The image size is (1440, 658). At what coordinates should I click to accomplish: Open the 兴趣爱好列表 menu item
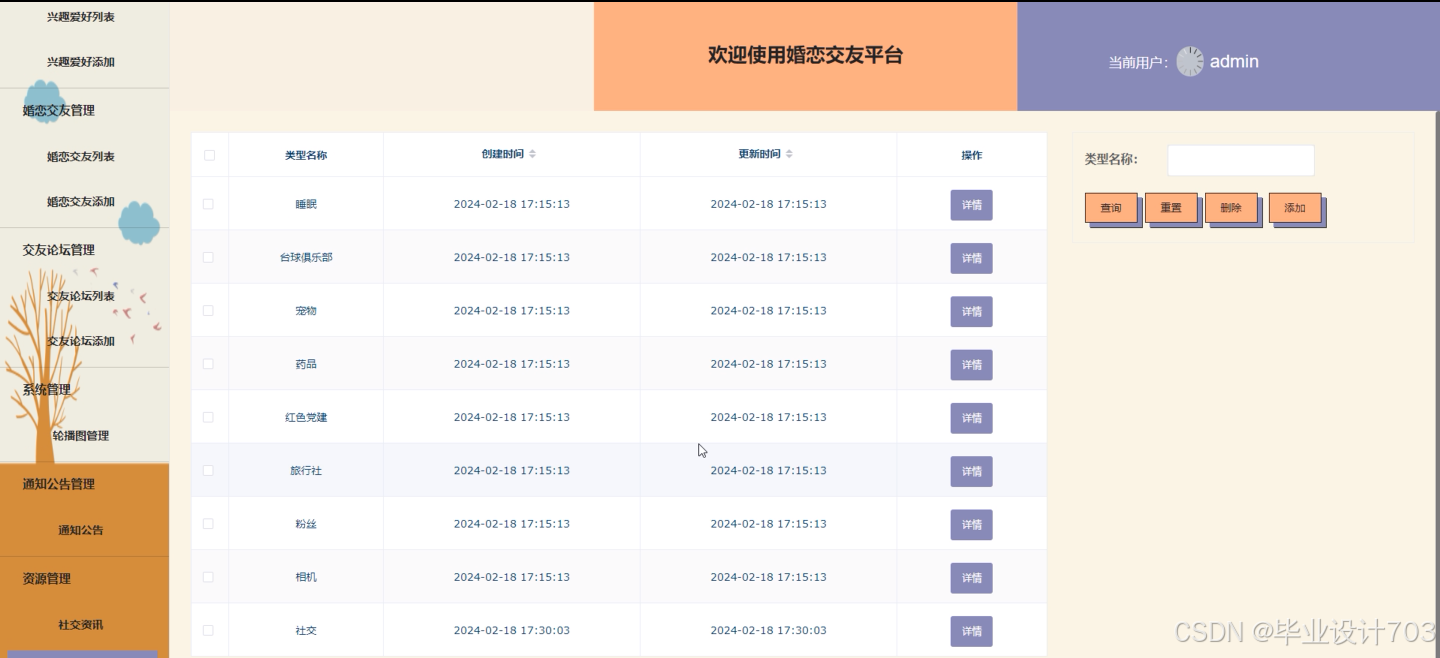pyautogui.click(x=81, y=17)
